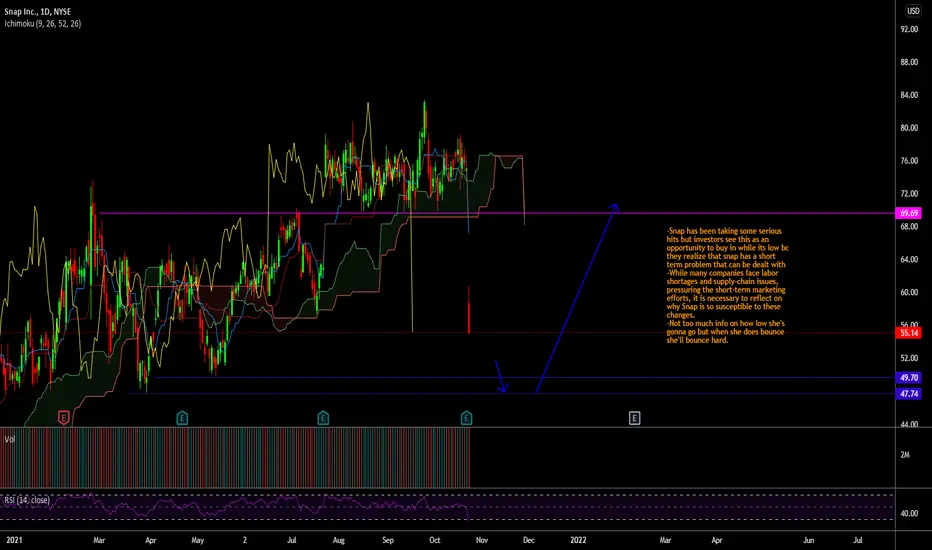Open the earnings marker below late October
The height and width of the screenshot is (550, 932).
coord(467,417)
